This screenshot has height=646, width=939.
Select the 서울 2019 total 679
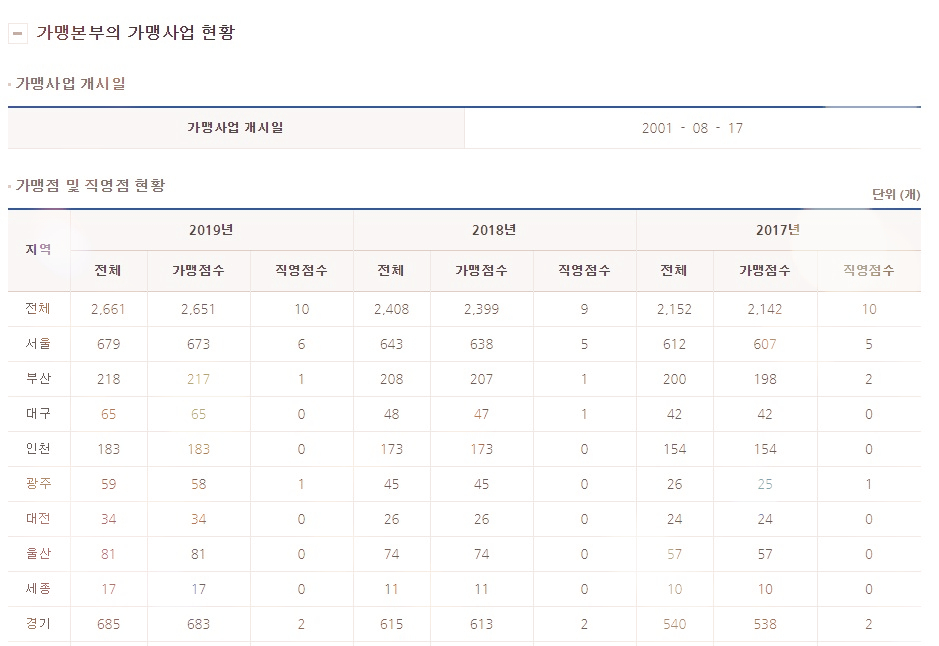point(108,344)
